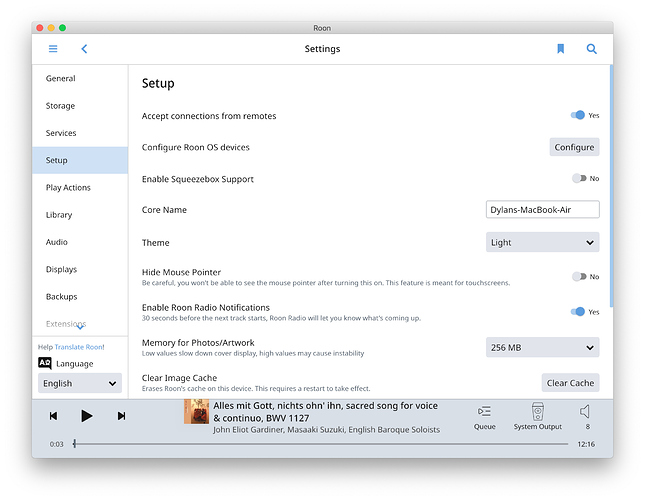The image size is (645, 500).
Task: Click the settings page vertical scrollbar
Action: pos(611,185)
